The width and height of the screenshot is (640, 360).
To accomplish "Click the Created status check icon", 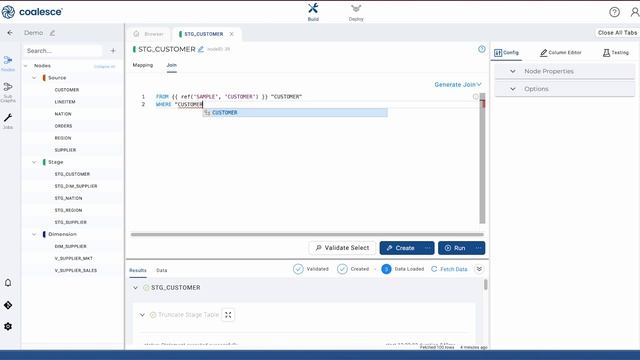I will [342, 269].
